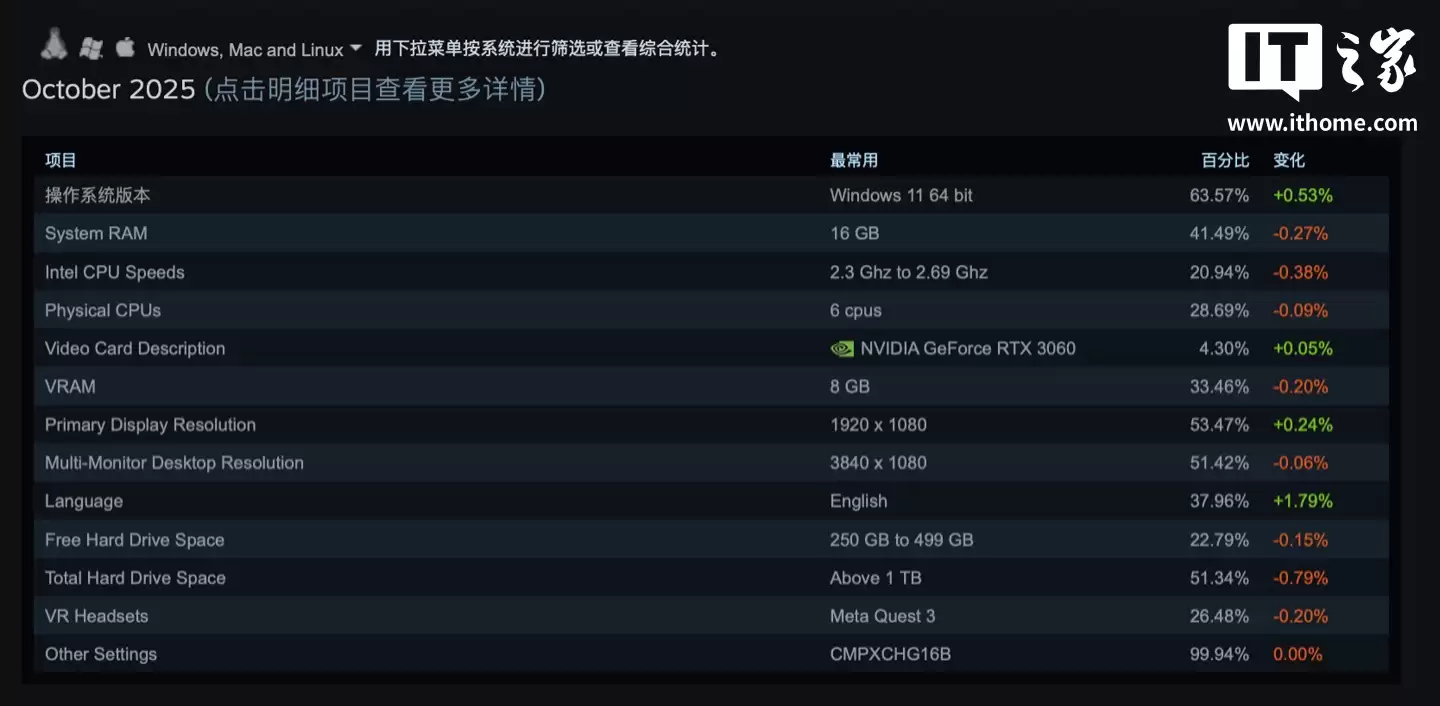Click the Linux penguin platform icon
This screenshot has width=1440, height=706.
point(53,42)
